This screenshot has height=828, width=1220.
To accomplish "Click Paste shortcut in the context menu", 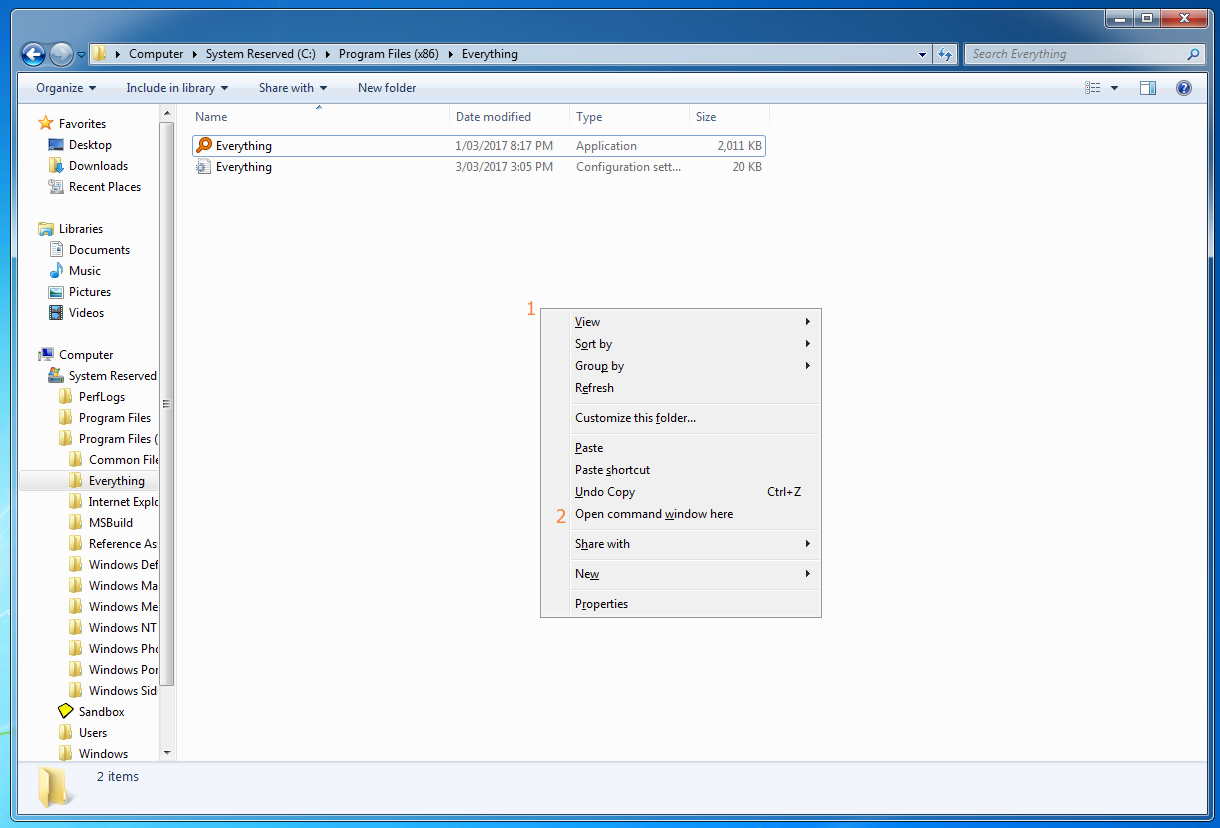I will click(680, 470).
